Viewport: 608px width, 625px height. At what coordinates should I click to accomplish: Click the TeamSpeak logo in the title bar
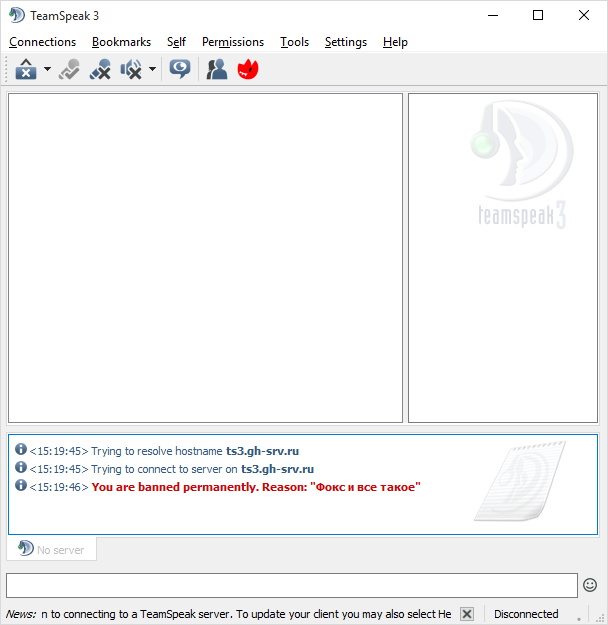[17, 15]
